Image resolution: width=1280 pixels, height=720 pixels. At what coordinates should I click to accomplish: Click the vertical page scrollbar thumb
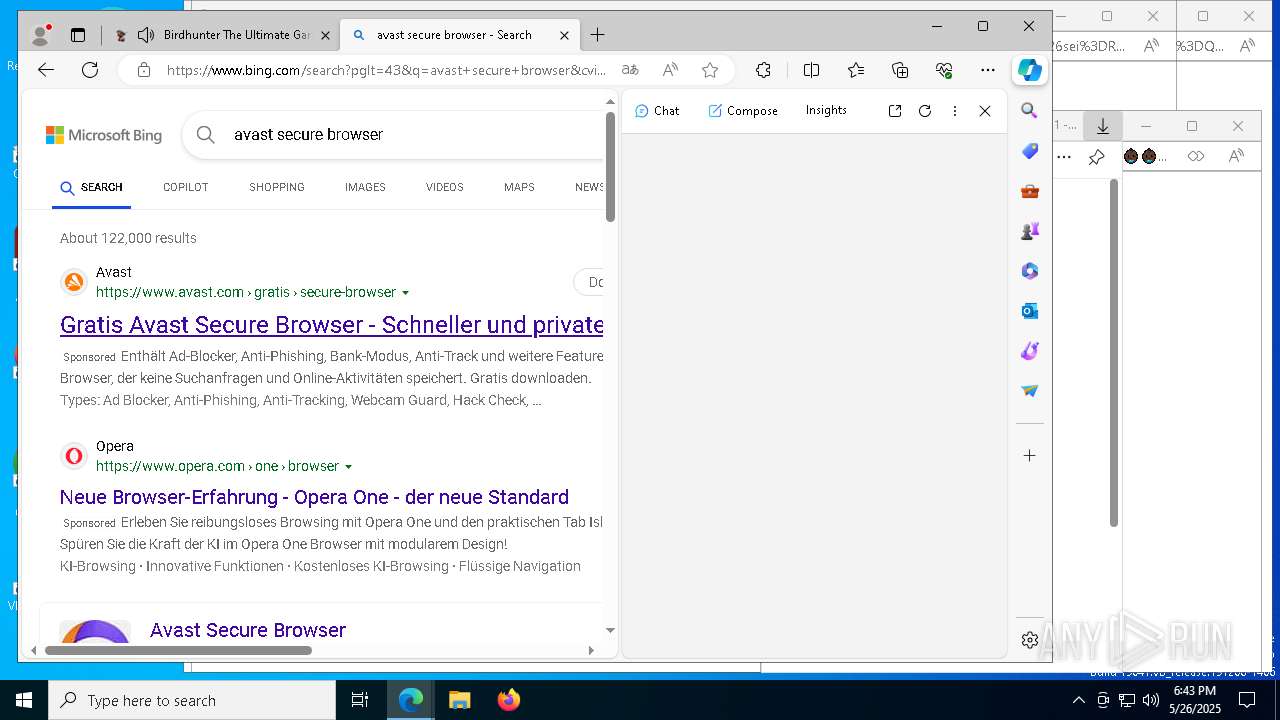point(610,167)
